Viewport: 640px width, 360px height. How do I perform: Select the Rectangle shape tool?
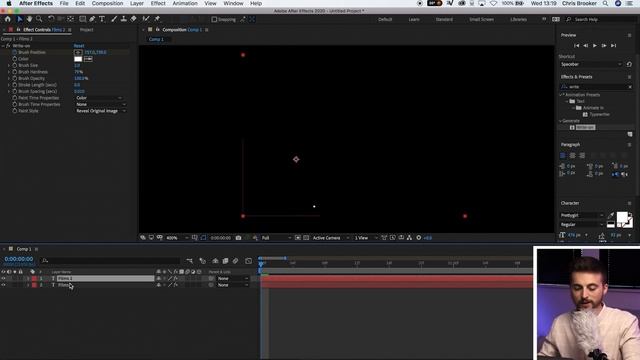(82, 19)
